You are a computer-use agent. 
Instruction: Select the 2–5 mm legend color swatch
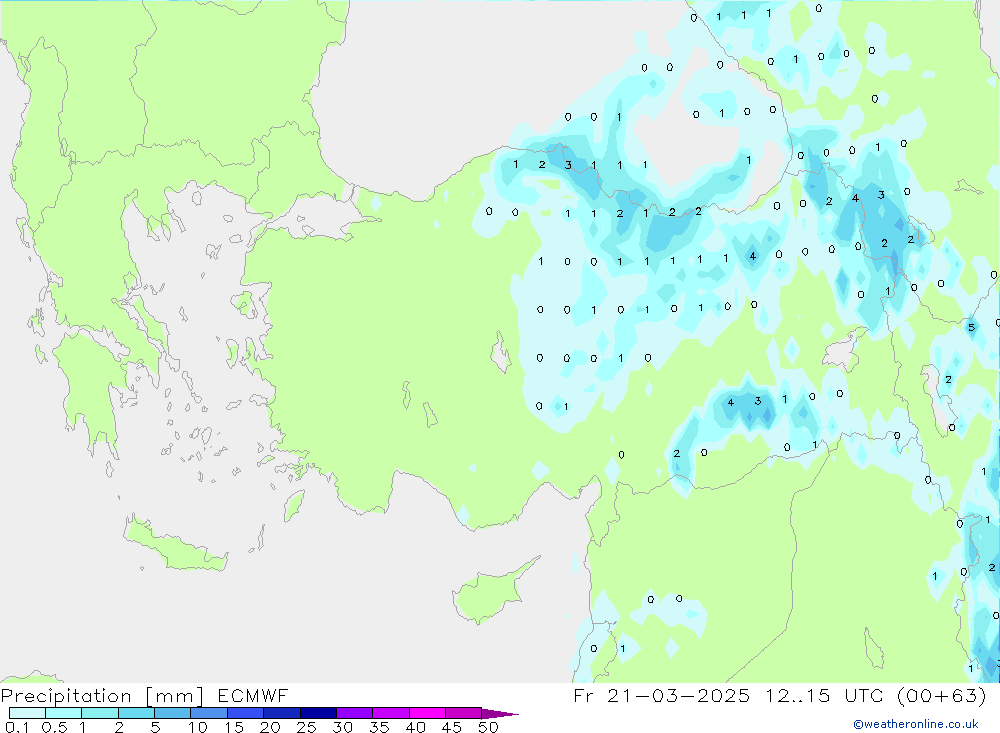(136, 713)
